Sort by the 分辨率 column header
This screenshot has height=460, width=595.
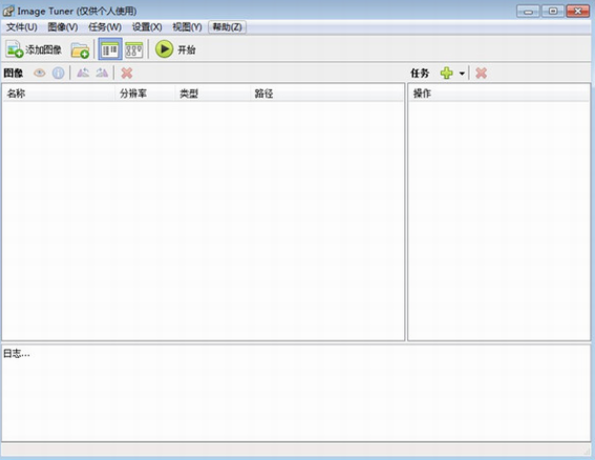point(145,93)
